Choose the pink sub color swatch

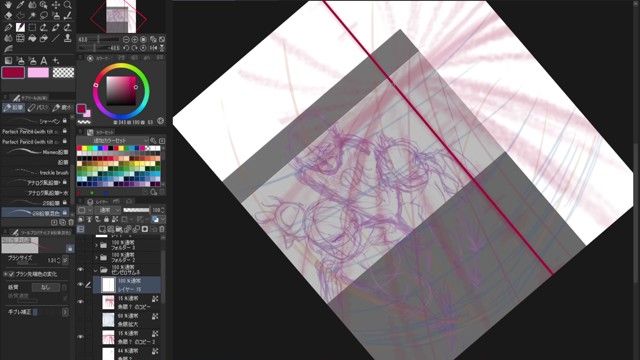pos(38,73)
